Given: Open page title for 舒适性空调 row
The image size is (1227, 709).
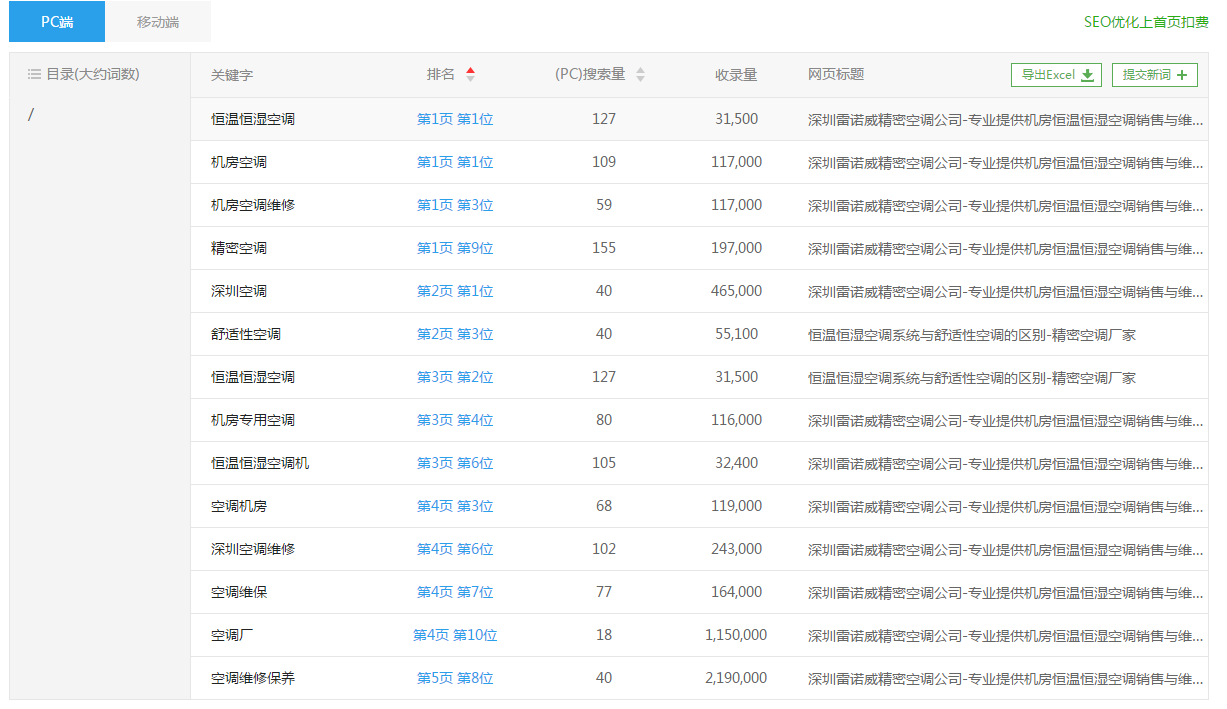Looking at the screenshot, I should coord(971,335).
